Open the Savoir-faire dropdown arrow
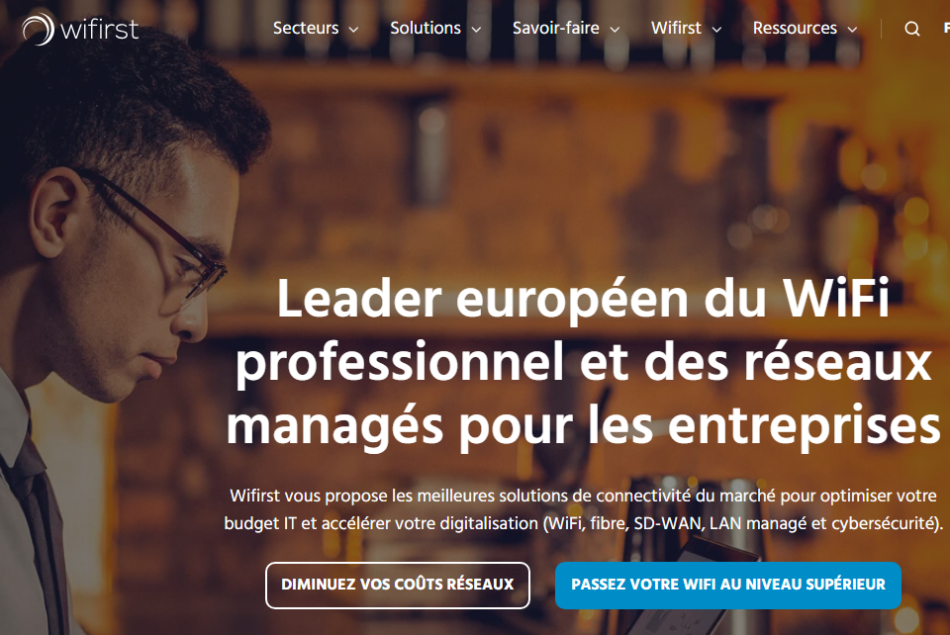The width and height of the screenshot is (950, 635). (614, 29)
